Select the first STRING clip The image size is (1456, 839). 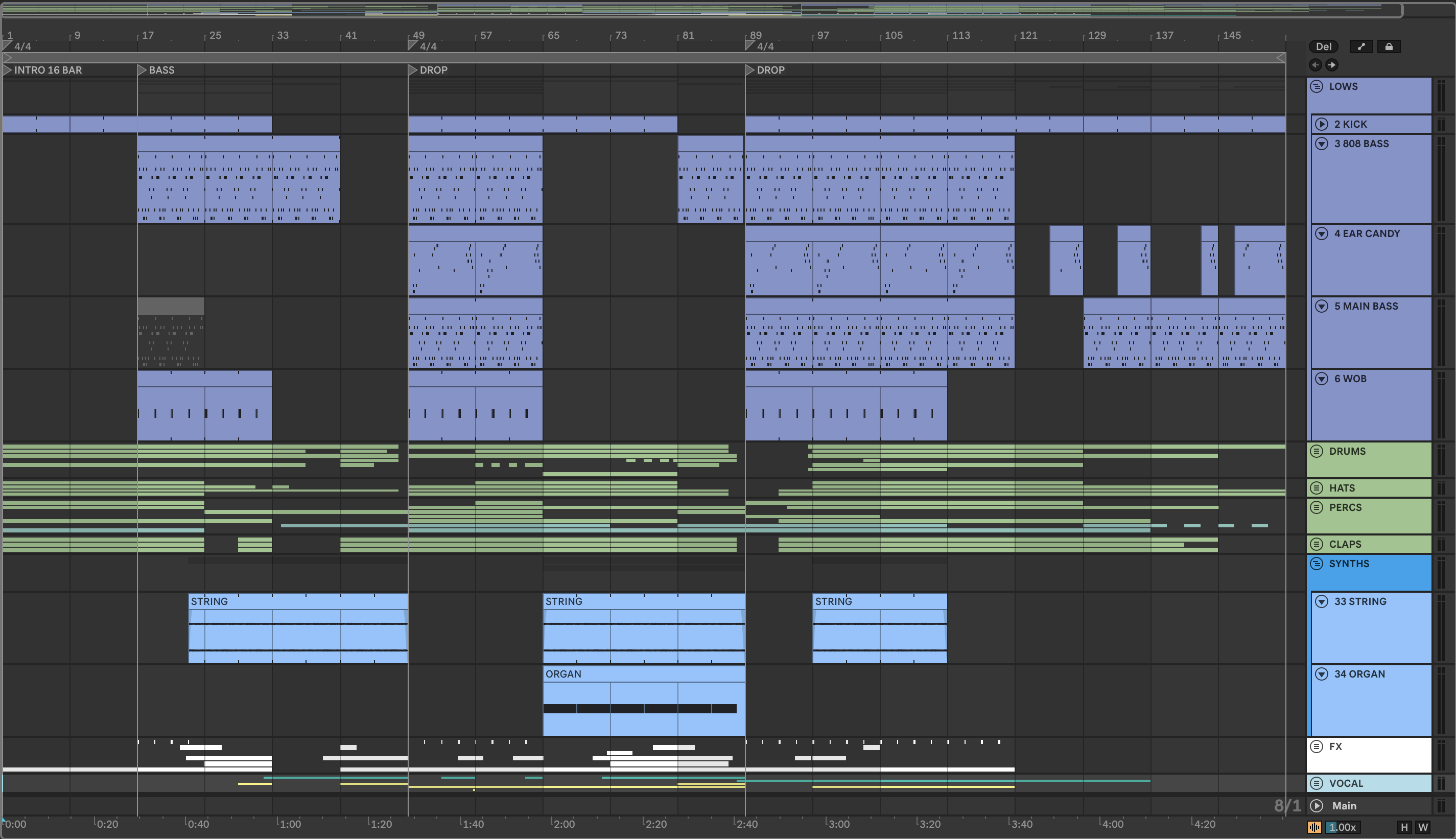pos(298,628)
